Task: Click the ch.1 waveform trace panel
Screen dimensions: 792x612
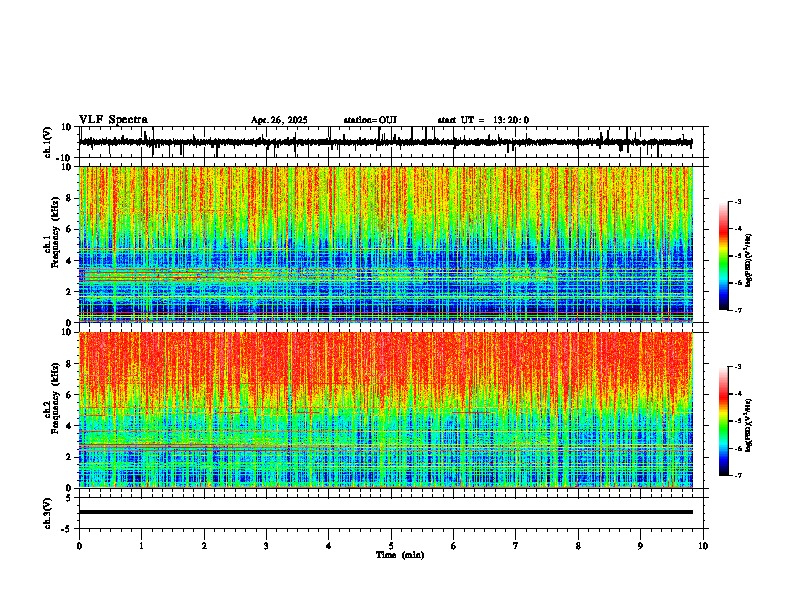Action: coord(393,142)
